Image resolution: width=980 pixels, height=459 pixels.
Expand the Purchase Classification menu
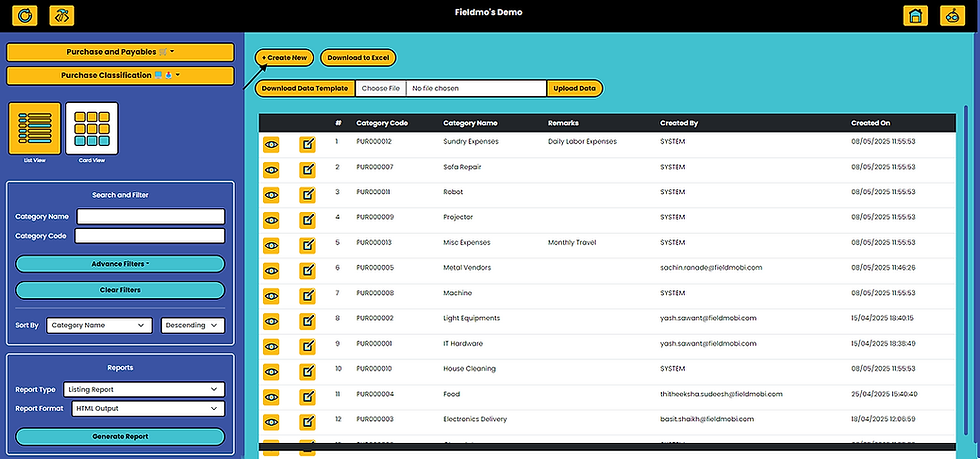(120, 75)
